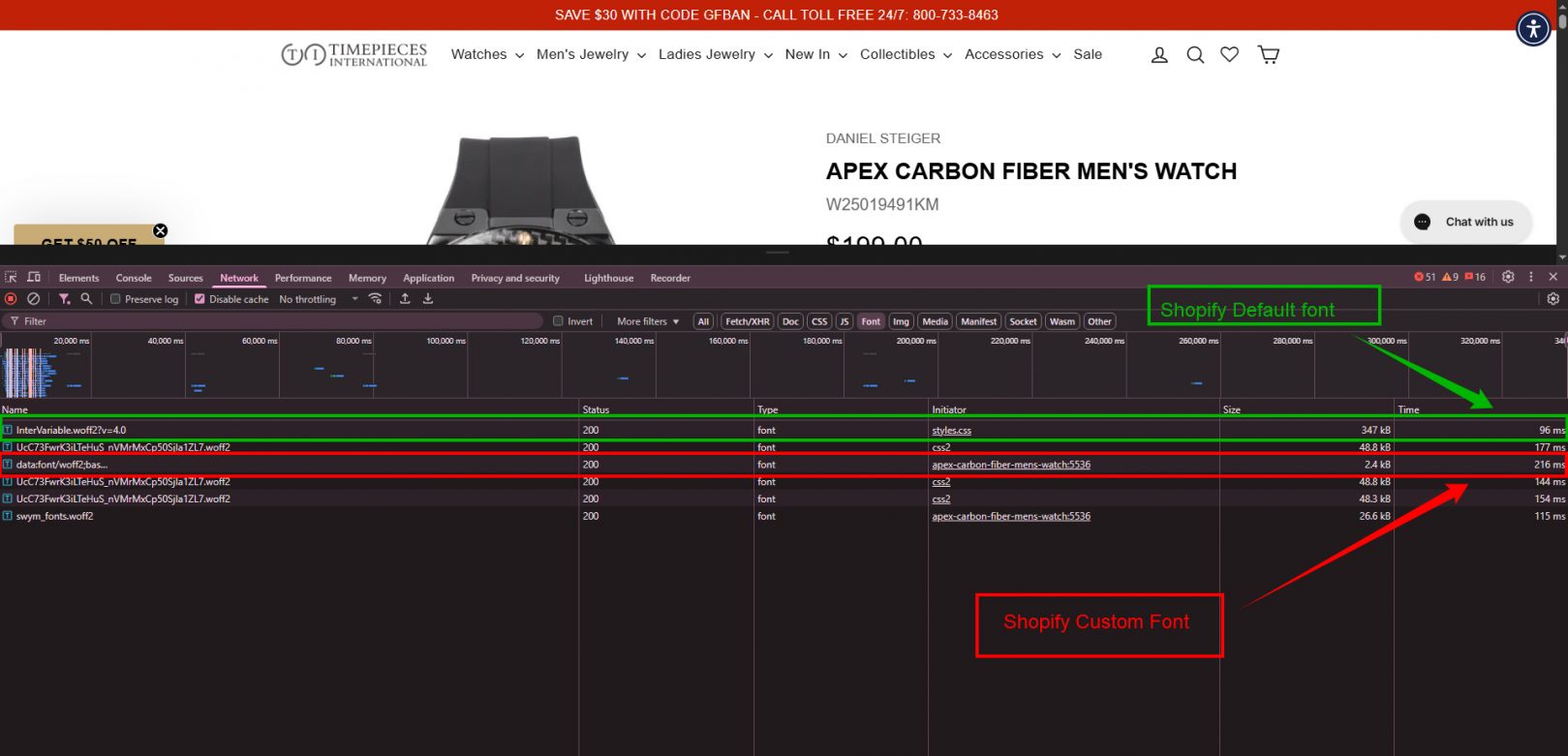The height and width of the screenshot is (756, 1568).
Task: Open DevTools settings gear
Action: click(x=1508, y=277)
